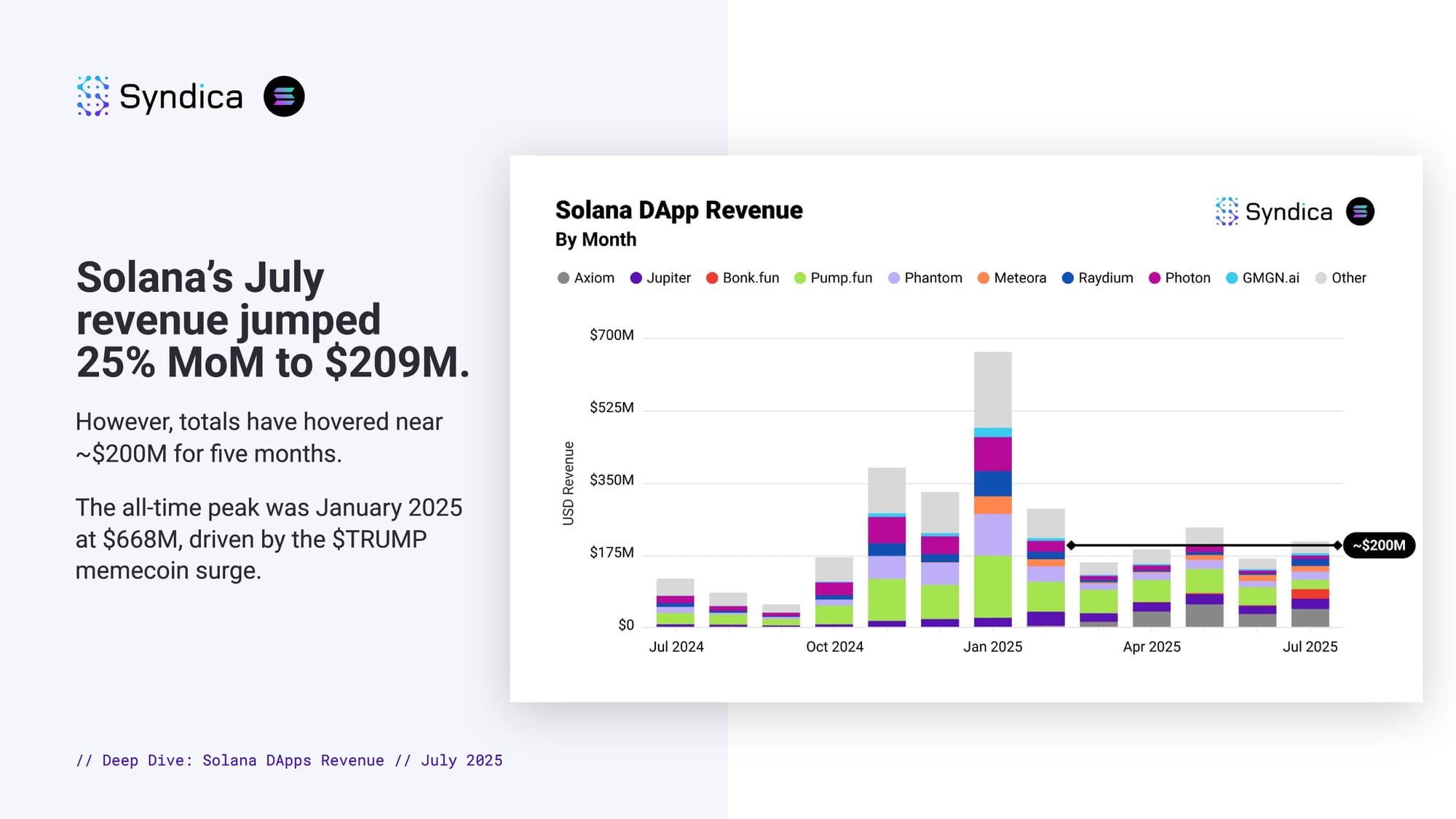Select the Other legend label

coord(1348,278)
